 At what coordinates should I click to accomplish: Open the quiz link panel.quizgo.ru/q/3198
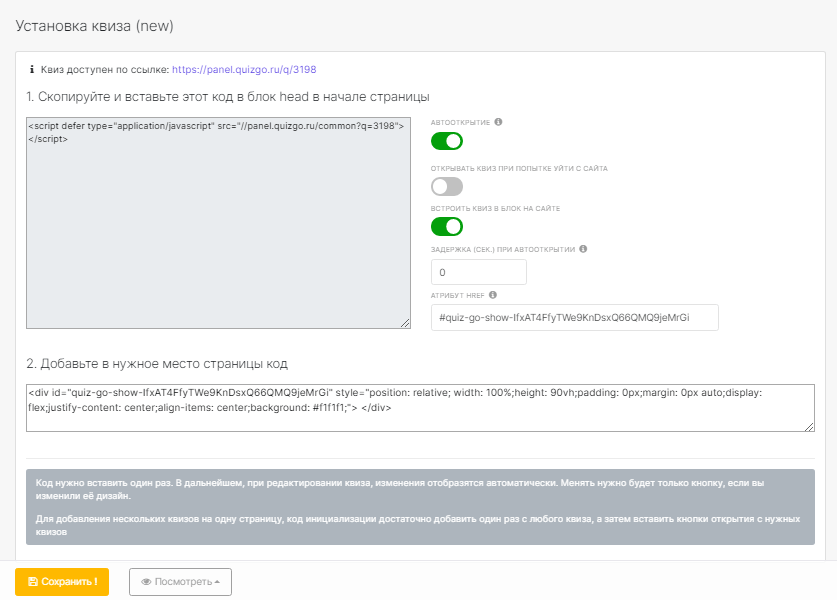[244, 69]
